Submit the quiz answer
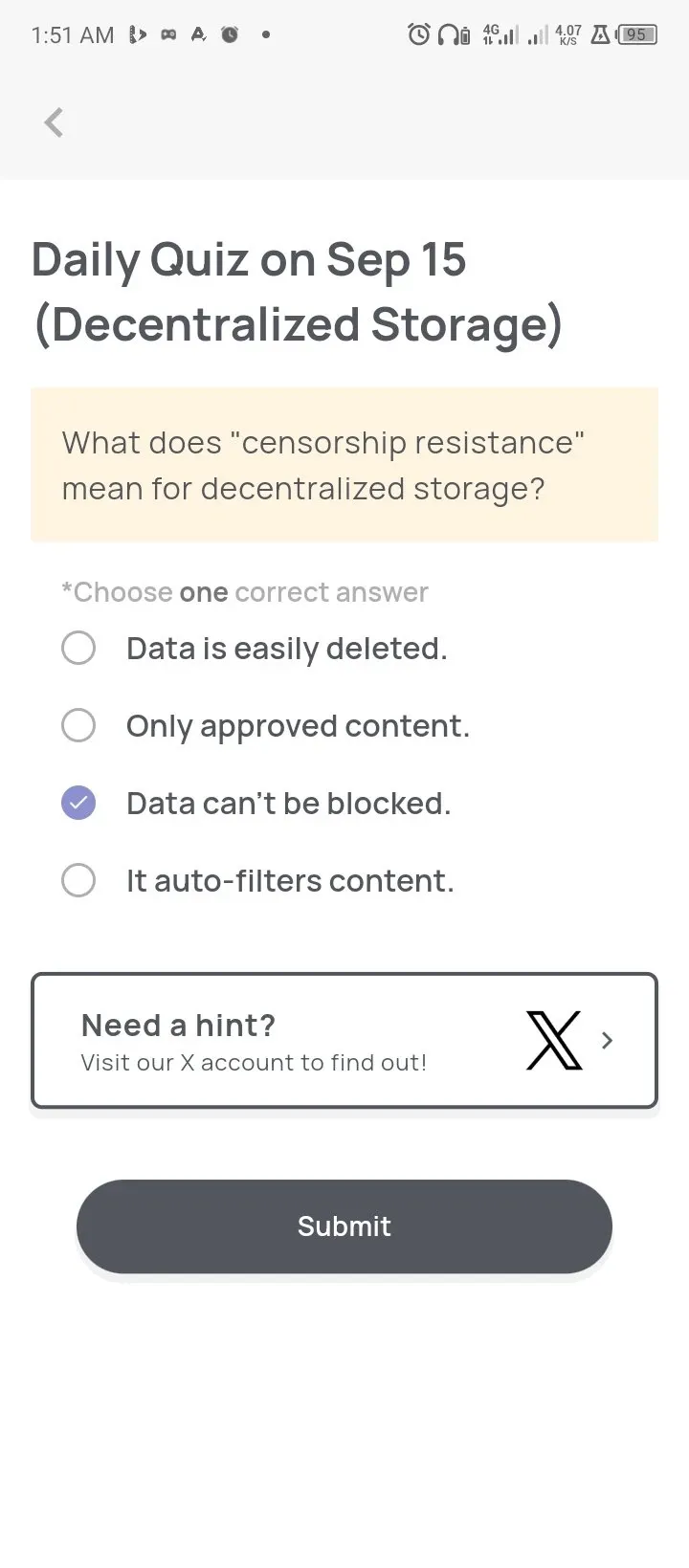 [x=344, y=1226]
